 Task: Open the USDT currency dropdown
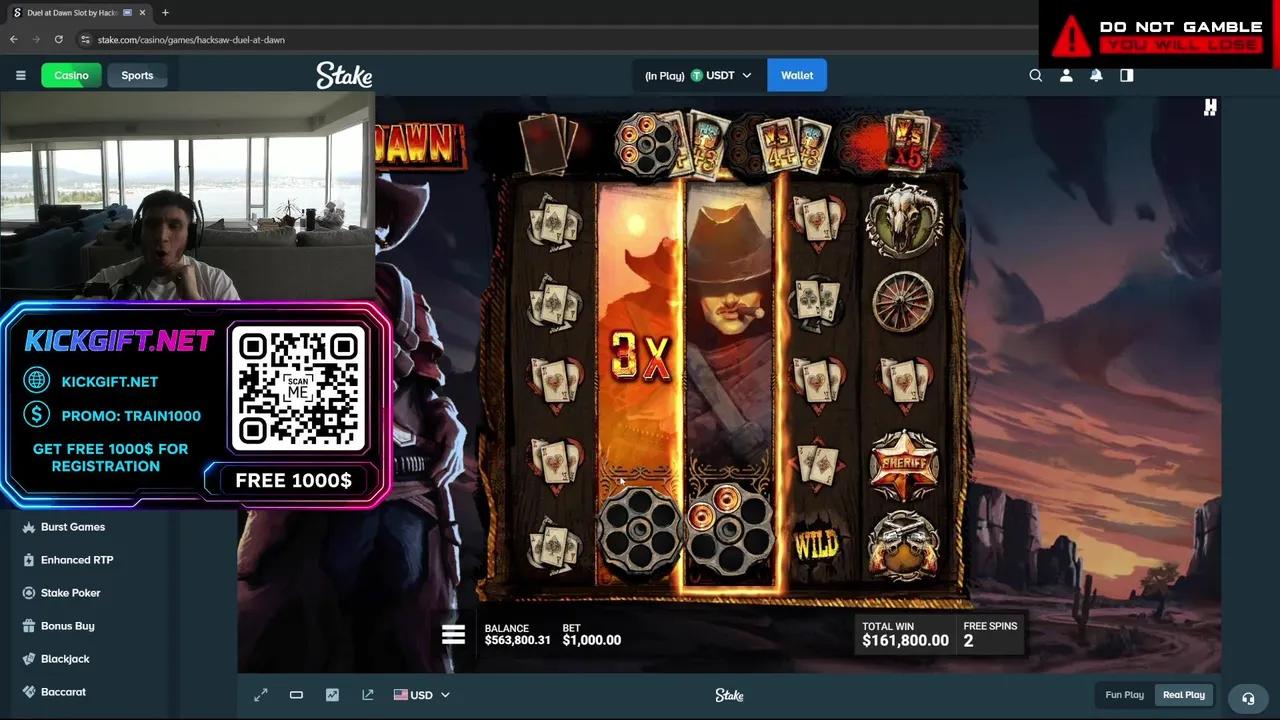pyautogui.click(x=698, y=75)
